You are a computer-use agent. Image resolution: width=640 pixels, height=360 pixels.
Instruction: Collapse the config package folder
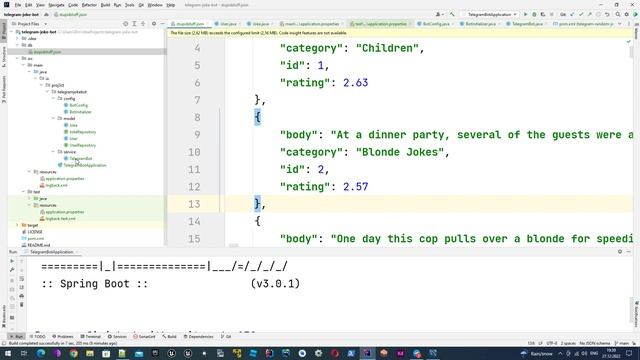tap(53, 99)
